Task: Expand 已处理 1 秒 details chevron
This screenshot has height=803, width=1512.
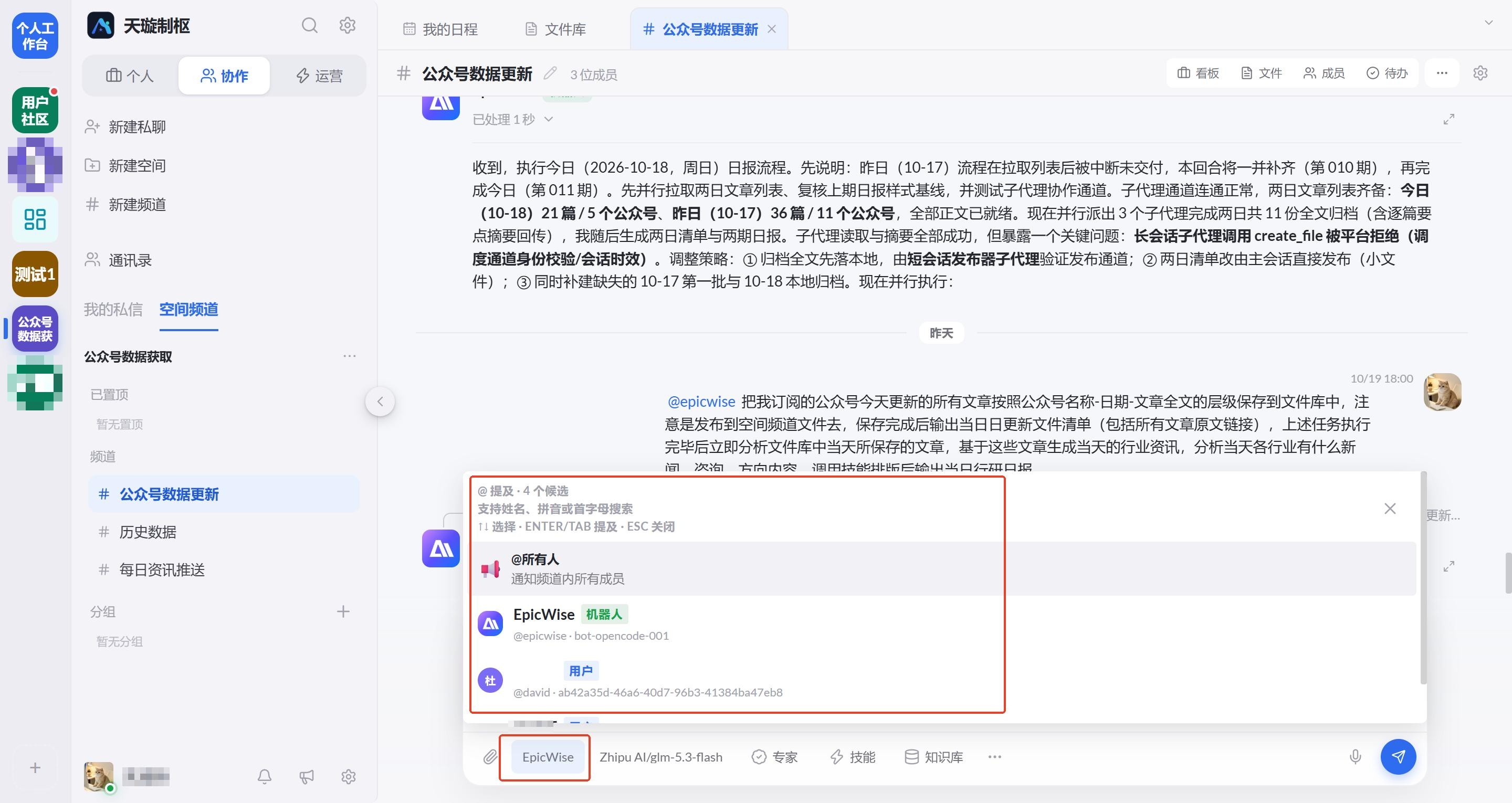Action: [x=549, y=119]
